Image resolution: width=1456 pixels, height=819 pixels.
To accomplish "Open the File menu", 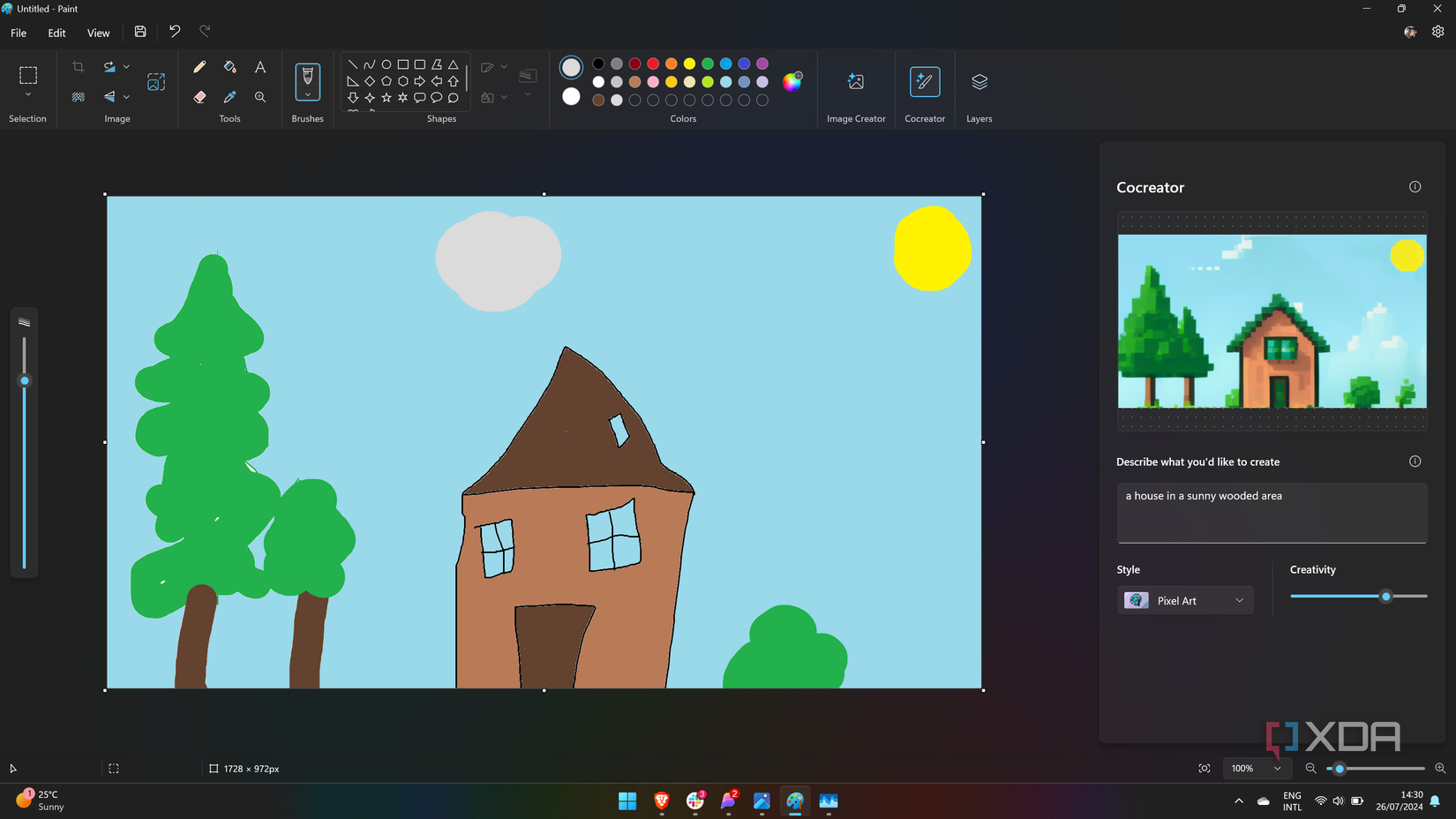I will 18,32.
